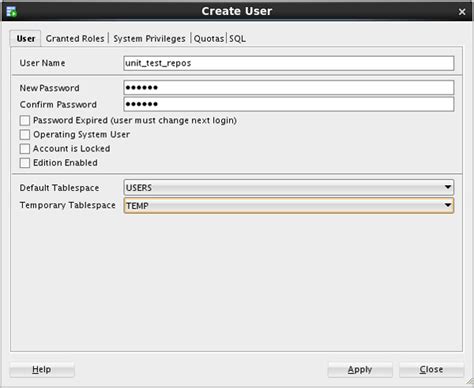
Task: Enable Password Expired checkbox
Action: 25,120
